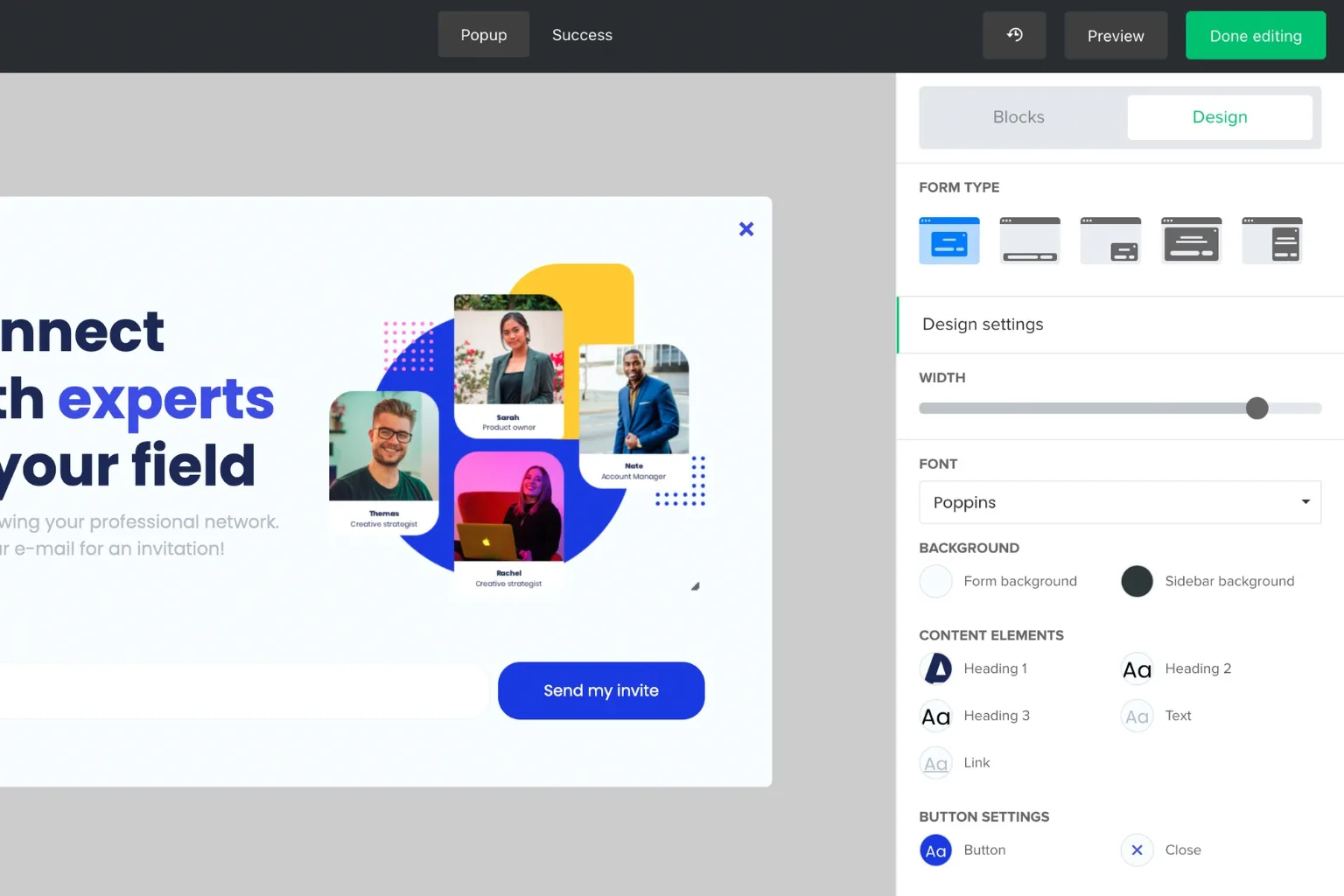Select the experts collage image in popup
Viewport: 1344px width, 896px height.
(x=516, y=427)
